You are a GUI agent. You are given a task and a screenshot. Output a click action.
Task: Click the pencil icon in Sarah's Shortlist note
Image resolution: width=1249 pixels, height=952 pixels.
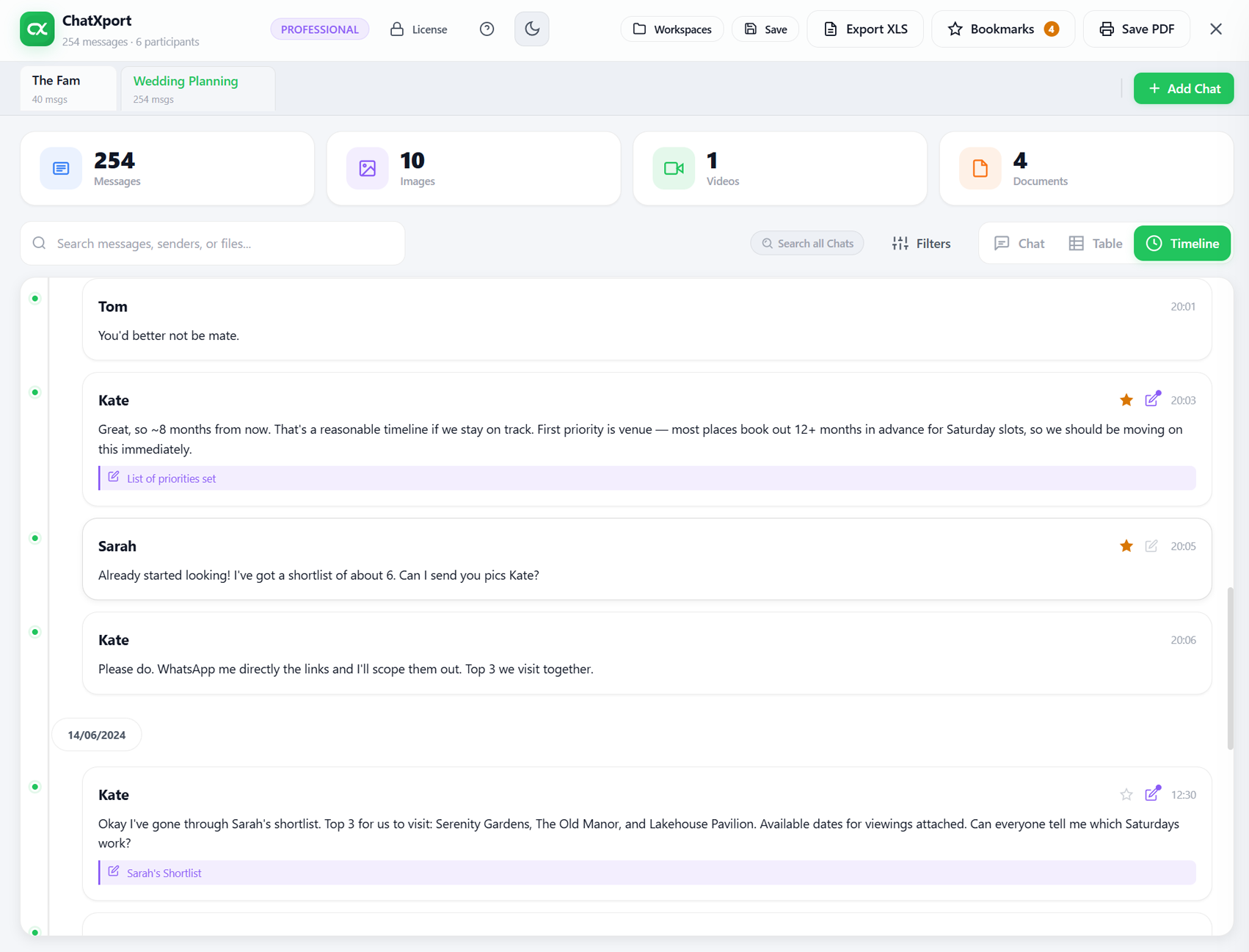(x=114, y=871)
